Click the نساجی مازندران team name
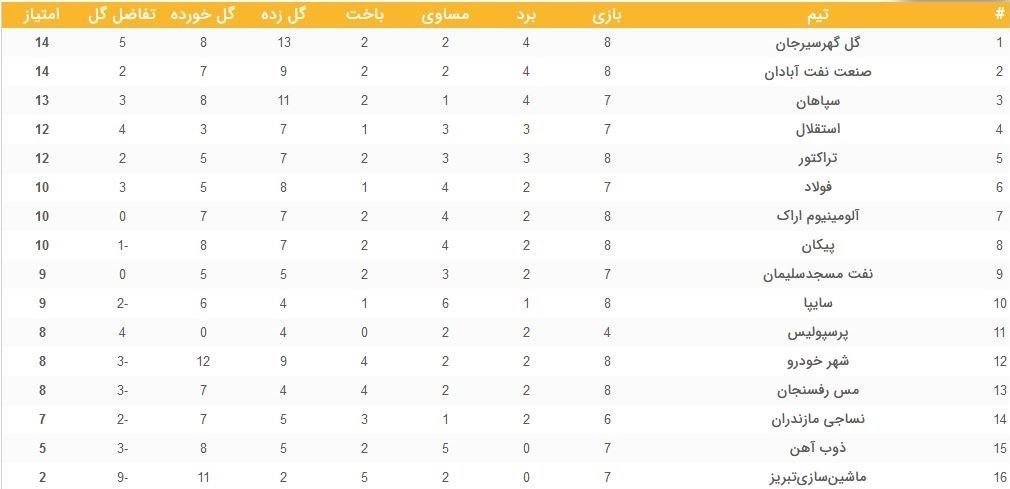1010x489 pixels. pyautogui.click(x=806, y=418)
